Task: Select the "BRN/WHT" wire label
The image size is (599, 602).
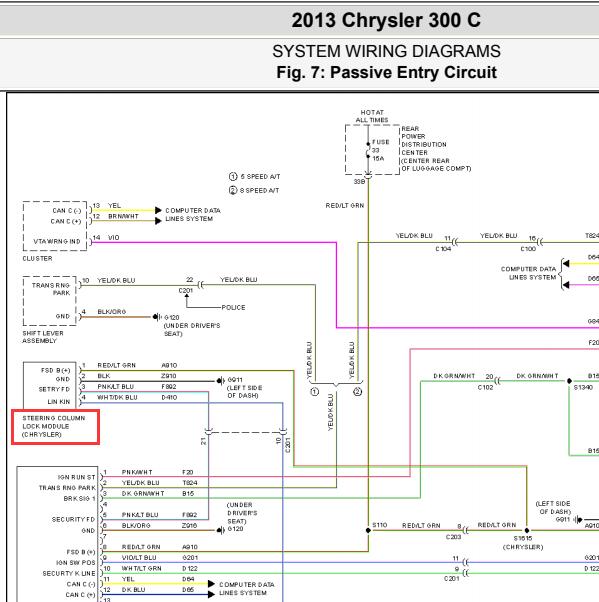Action: click(123, 217)
